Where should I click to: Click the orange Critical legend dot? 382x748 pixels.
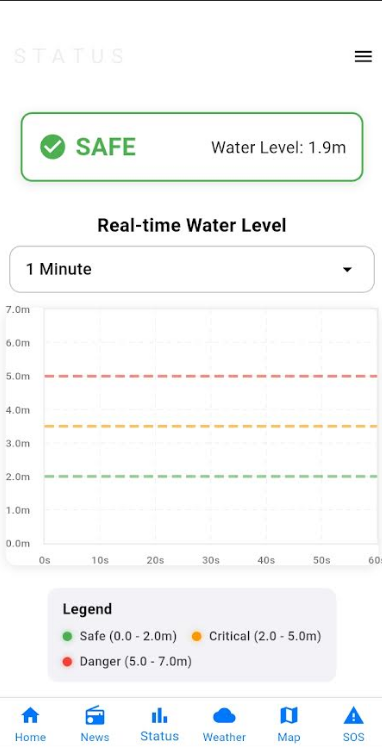196,636
